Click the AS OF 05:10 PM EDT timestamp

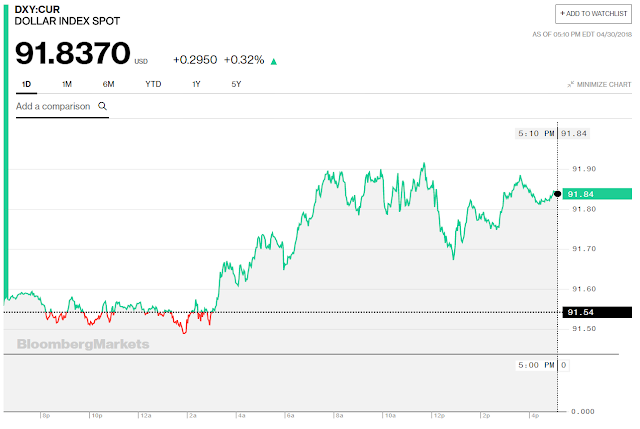582,35
